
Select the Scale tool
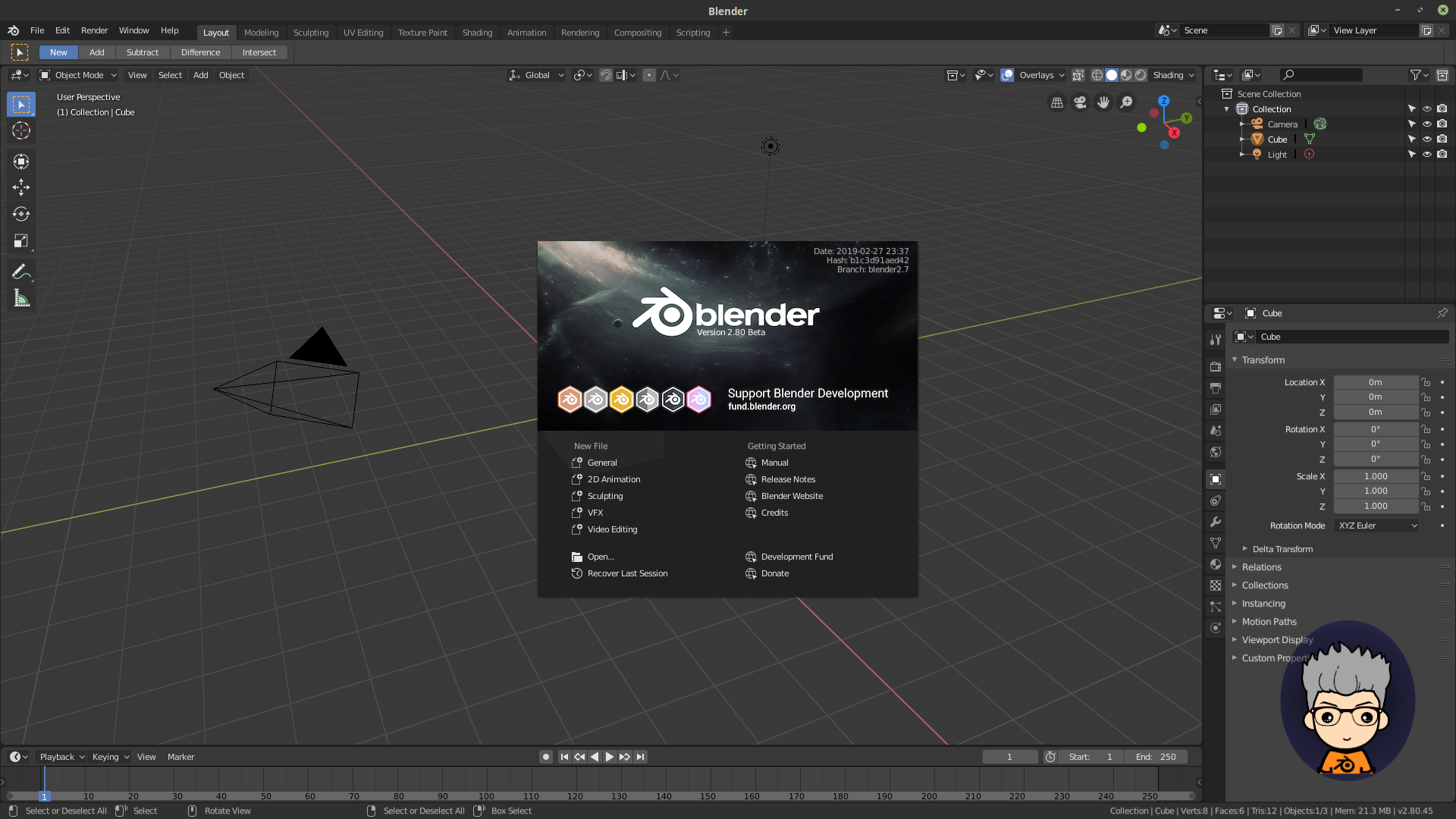21,241
